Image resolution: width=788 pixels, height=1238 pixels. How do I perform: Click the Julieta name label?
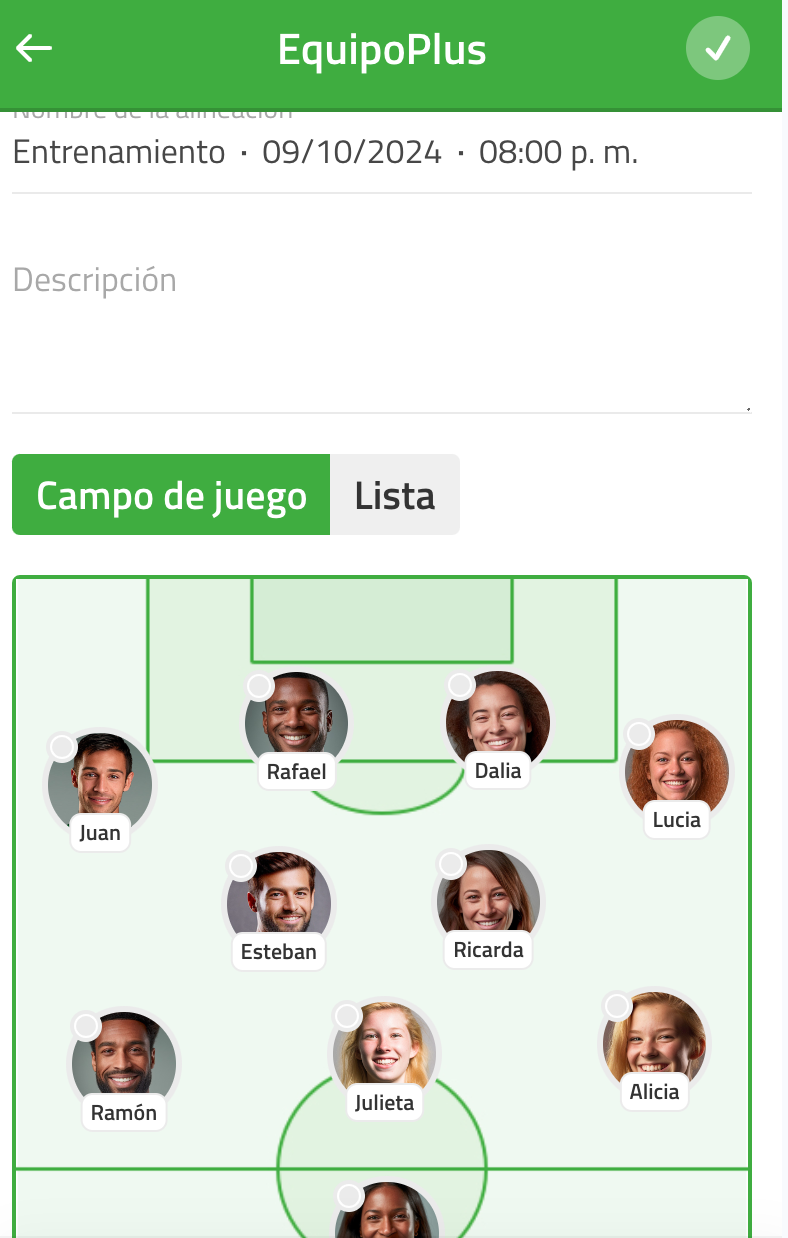coord(385,1103)
